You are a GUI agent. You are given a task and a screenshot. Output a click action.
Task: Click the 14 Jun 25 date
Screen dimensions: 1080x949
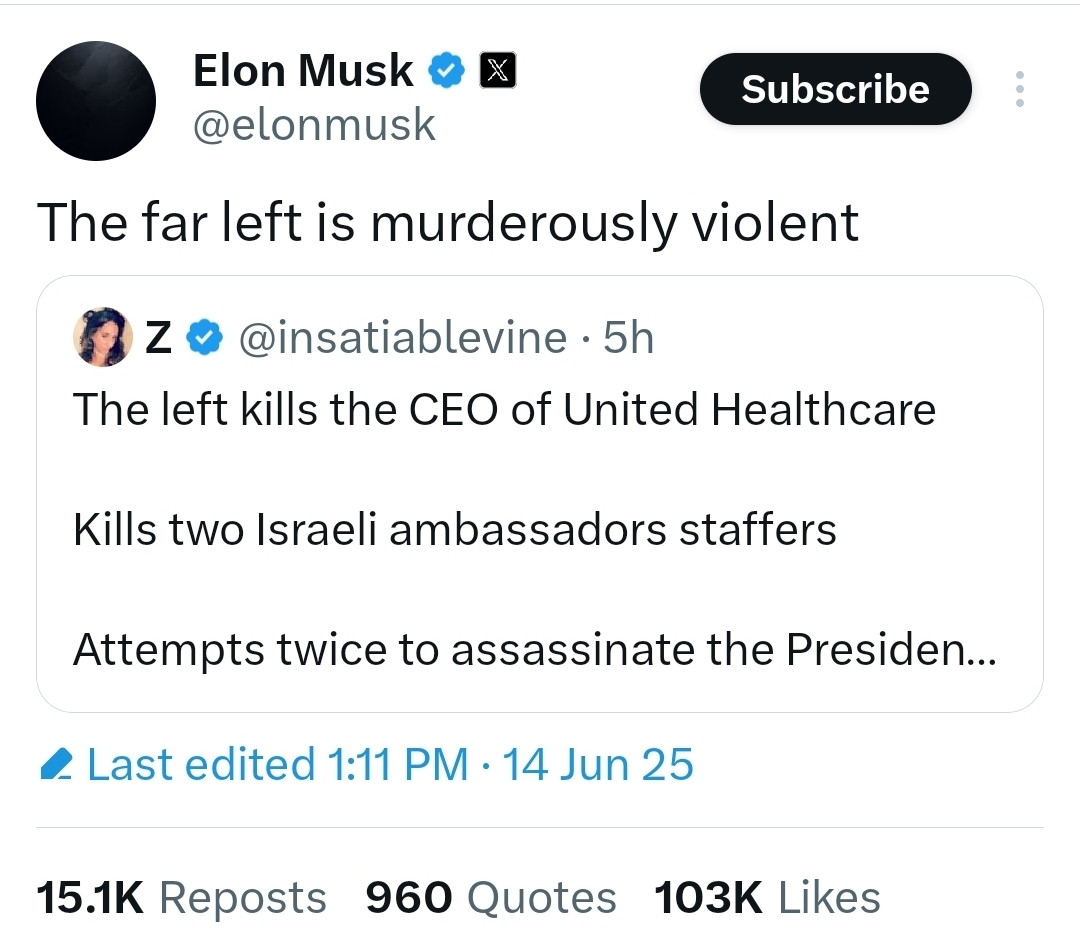tap(597, 766)
